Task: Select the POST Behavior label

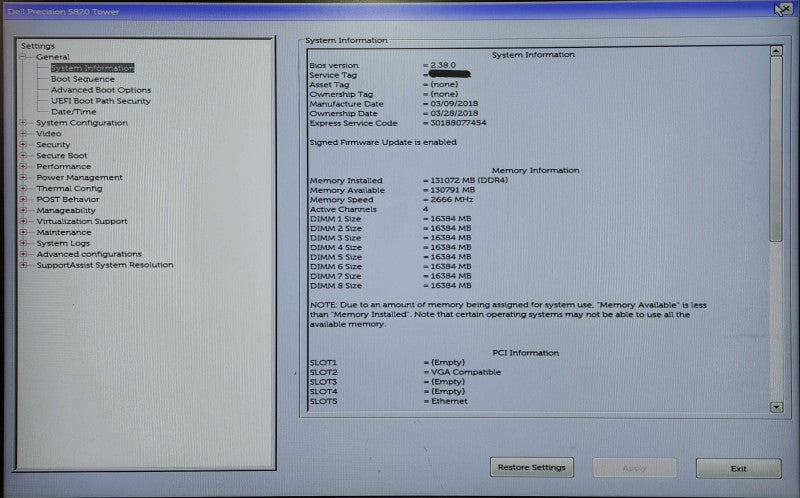Action: 68,200
